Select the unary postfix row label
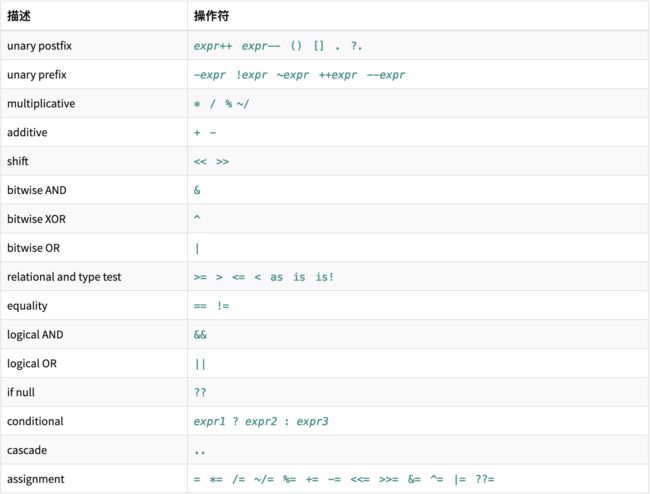This screenshot has width=650, height=494. tap(39, 46)
